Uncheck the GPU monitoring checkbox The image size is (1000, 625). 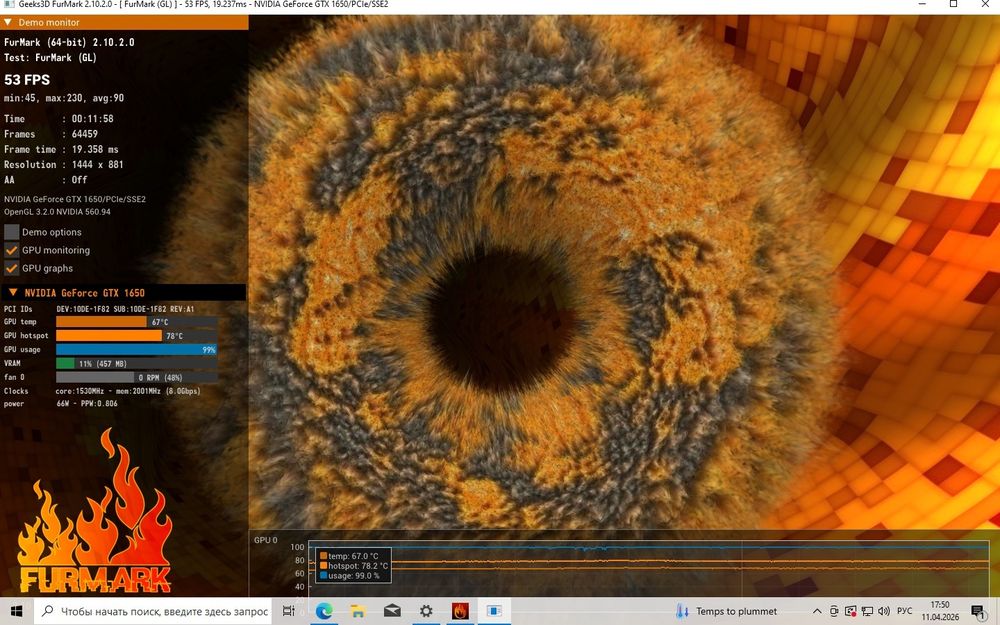[12, 250]
